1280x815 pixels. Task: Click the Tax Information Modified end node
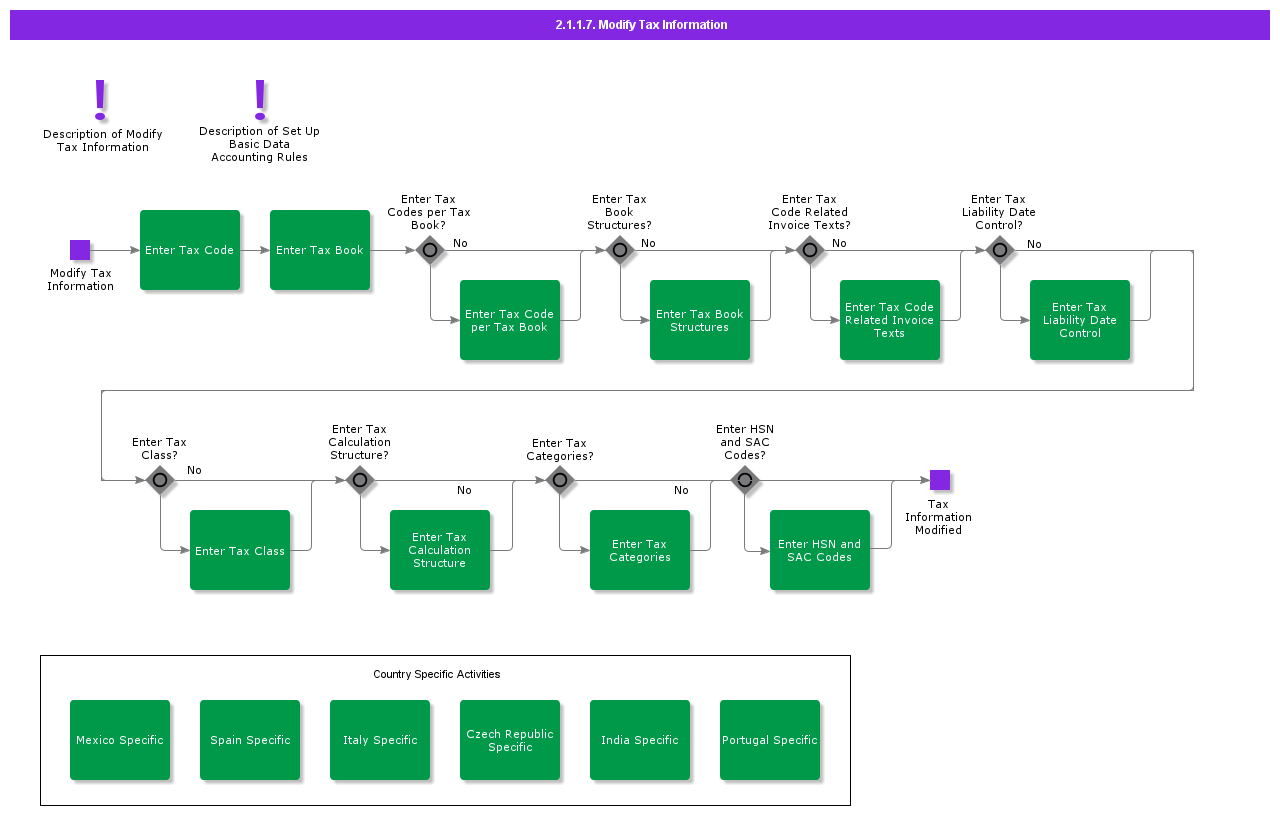[x=938, y=478]
